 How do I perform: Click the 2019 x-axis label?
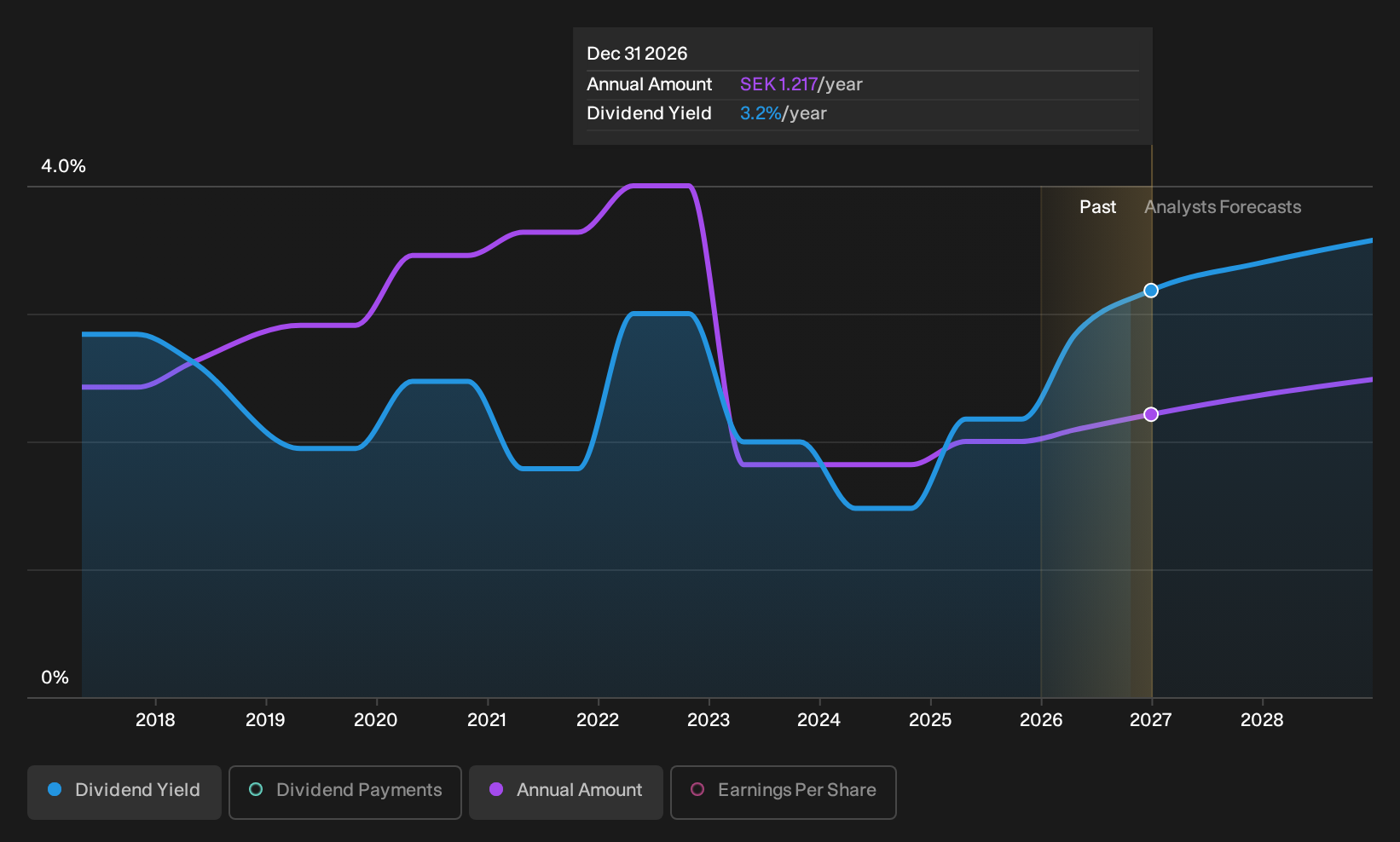click(265, 720)
